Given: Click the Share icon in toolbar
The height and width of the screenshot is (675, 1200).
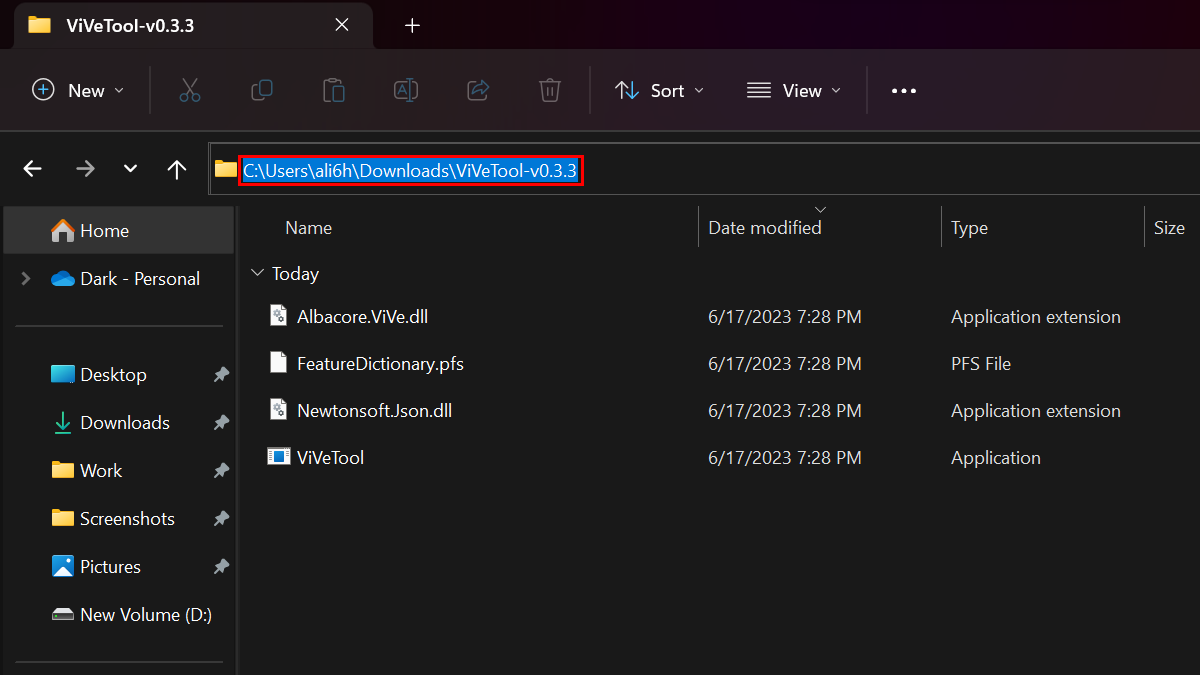Looking at the screenshot, I should pyautogui.click(x=478, y=90).
